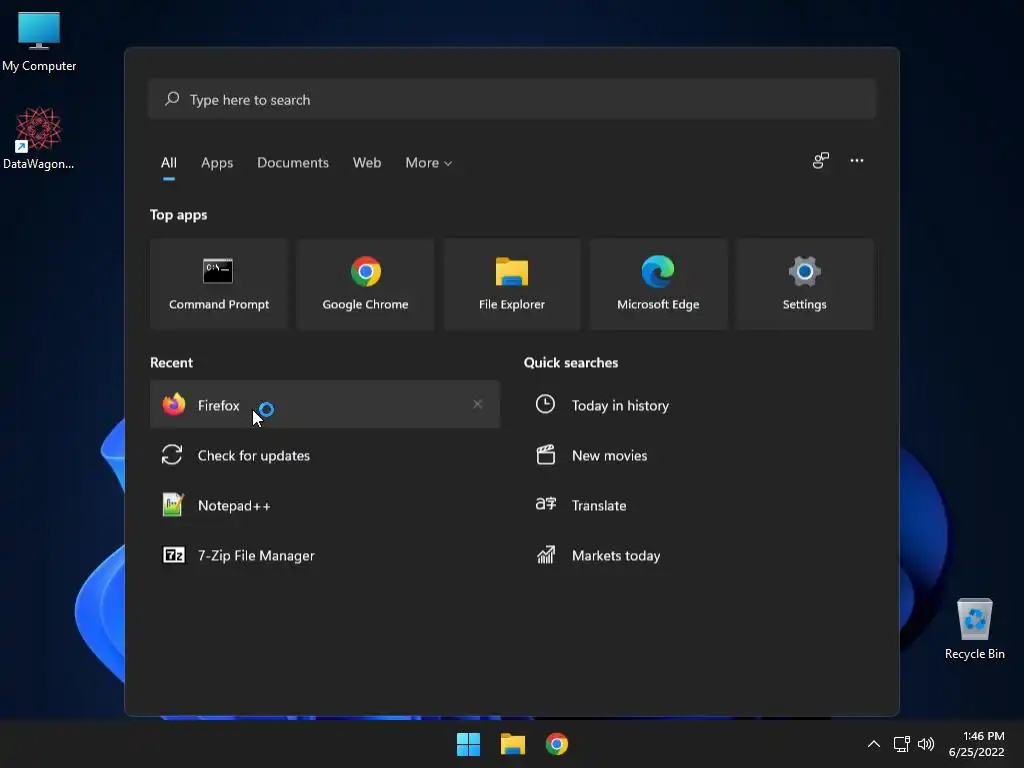This screenshot has height=768, width=1024.
Task: Open Firefox from the Recent list
Action: pyautogui.click(x=325, y=405)
